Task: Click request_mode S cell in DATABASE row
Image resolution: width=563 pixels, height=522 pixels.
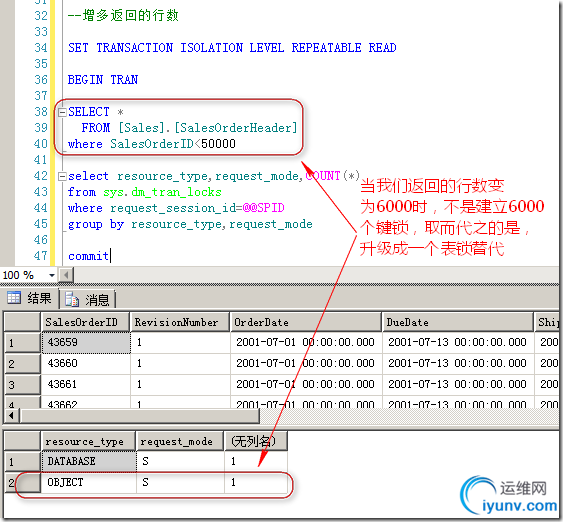Action: [180, 461]
